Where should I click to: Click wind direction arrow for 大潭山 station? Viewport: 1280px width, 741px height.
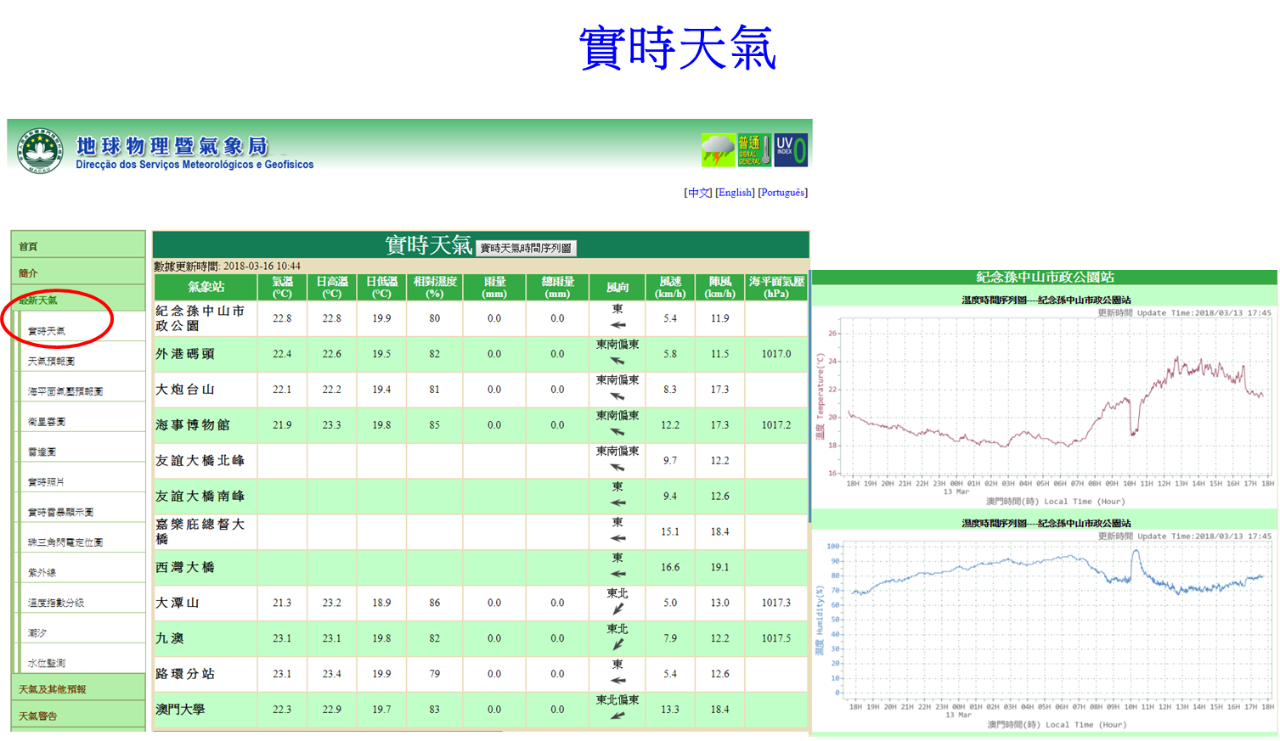(618, 608)
